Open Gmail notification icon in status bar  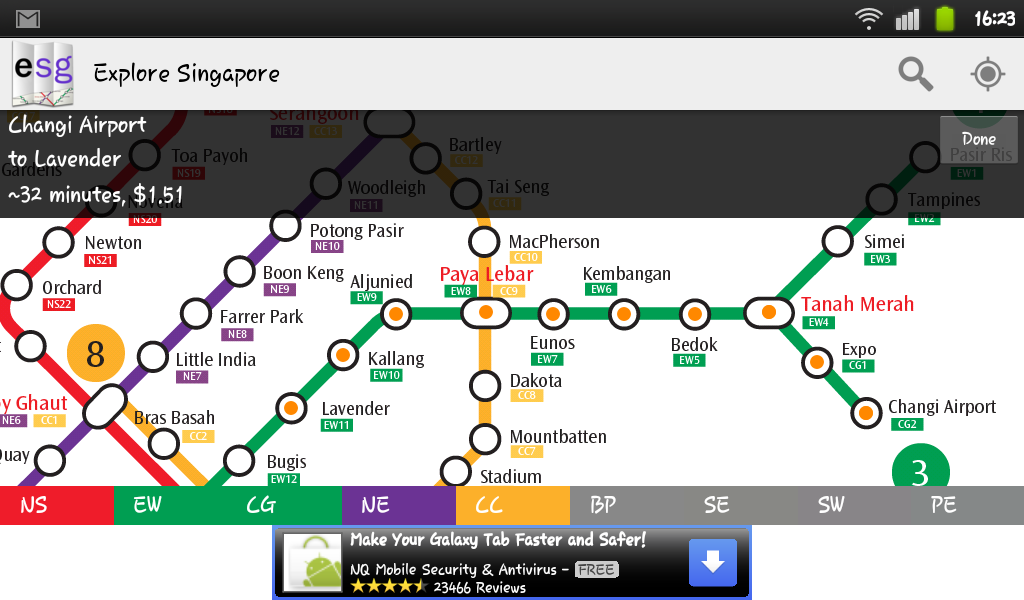(x=28, y=19)
